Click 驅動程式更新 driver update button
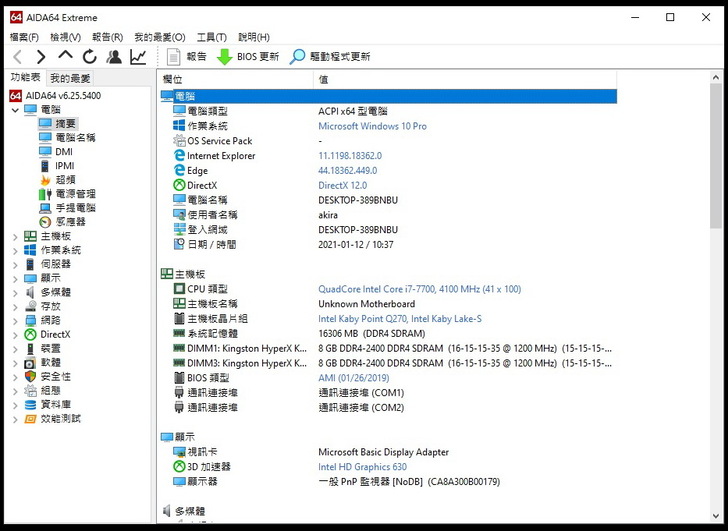 [330, 57]
